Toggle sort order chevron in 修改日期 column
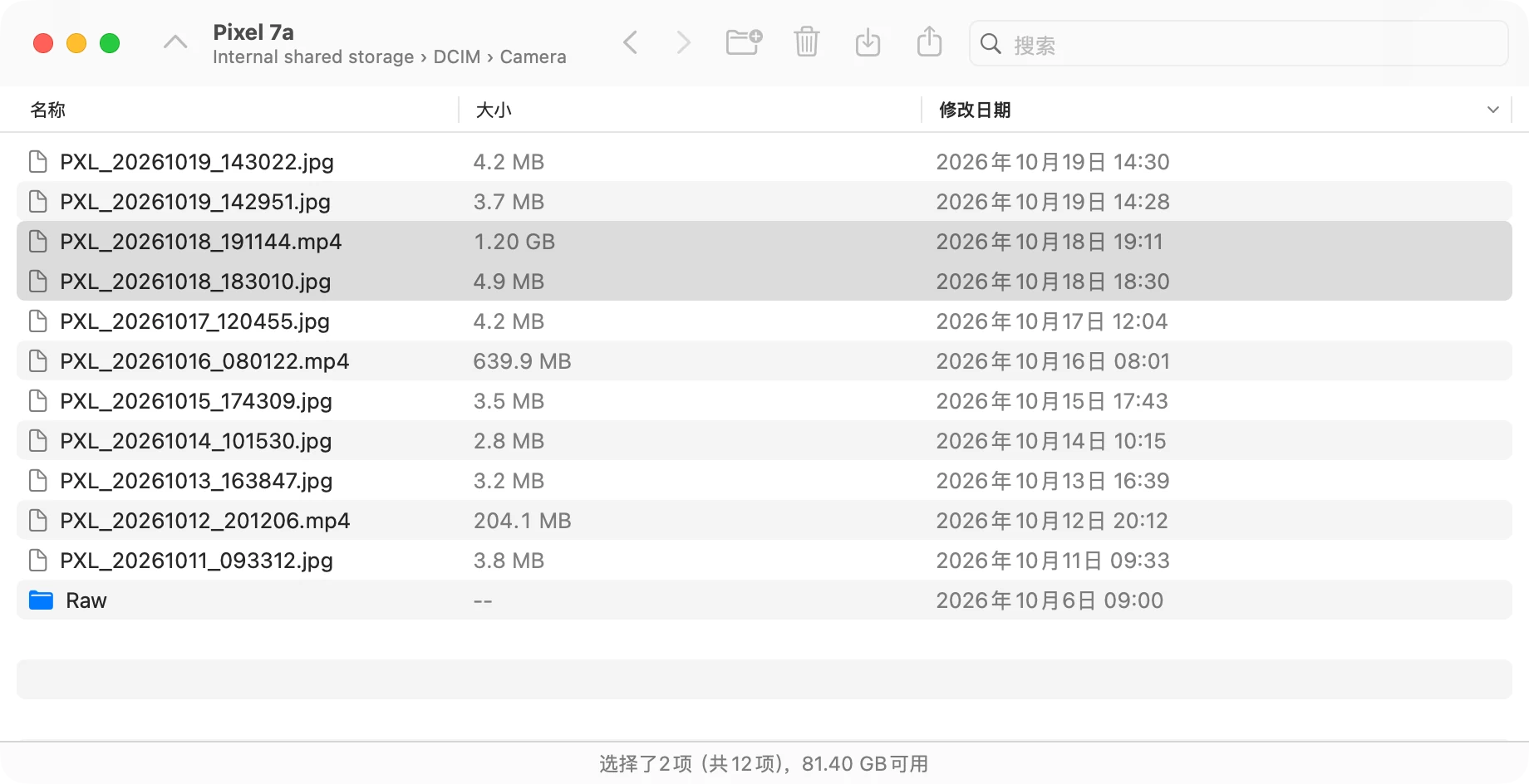 pos(1493,110)
